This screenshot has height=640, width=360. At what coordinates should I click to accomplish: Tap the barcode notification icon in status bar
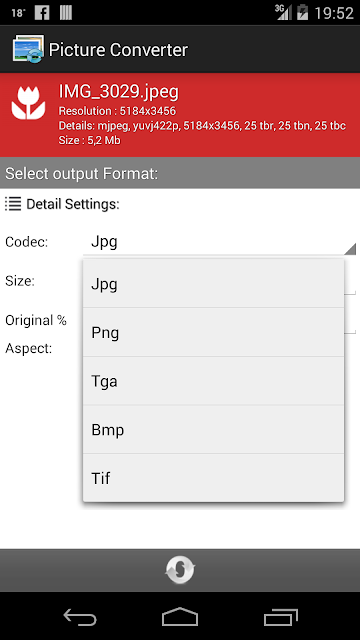(66, 13)
